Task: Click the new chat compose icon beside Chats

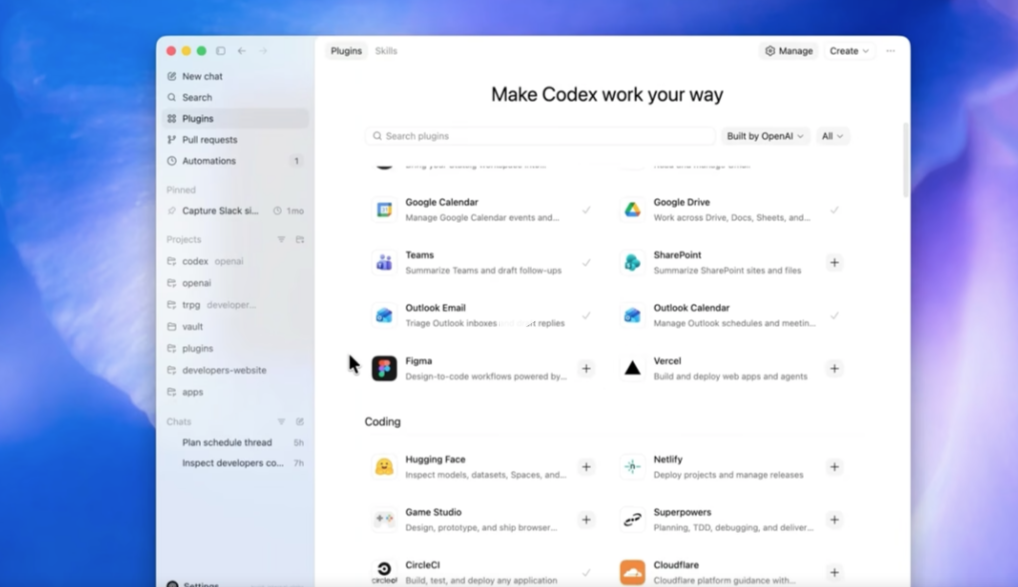Action: [300, 422]
